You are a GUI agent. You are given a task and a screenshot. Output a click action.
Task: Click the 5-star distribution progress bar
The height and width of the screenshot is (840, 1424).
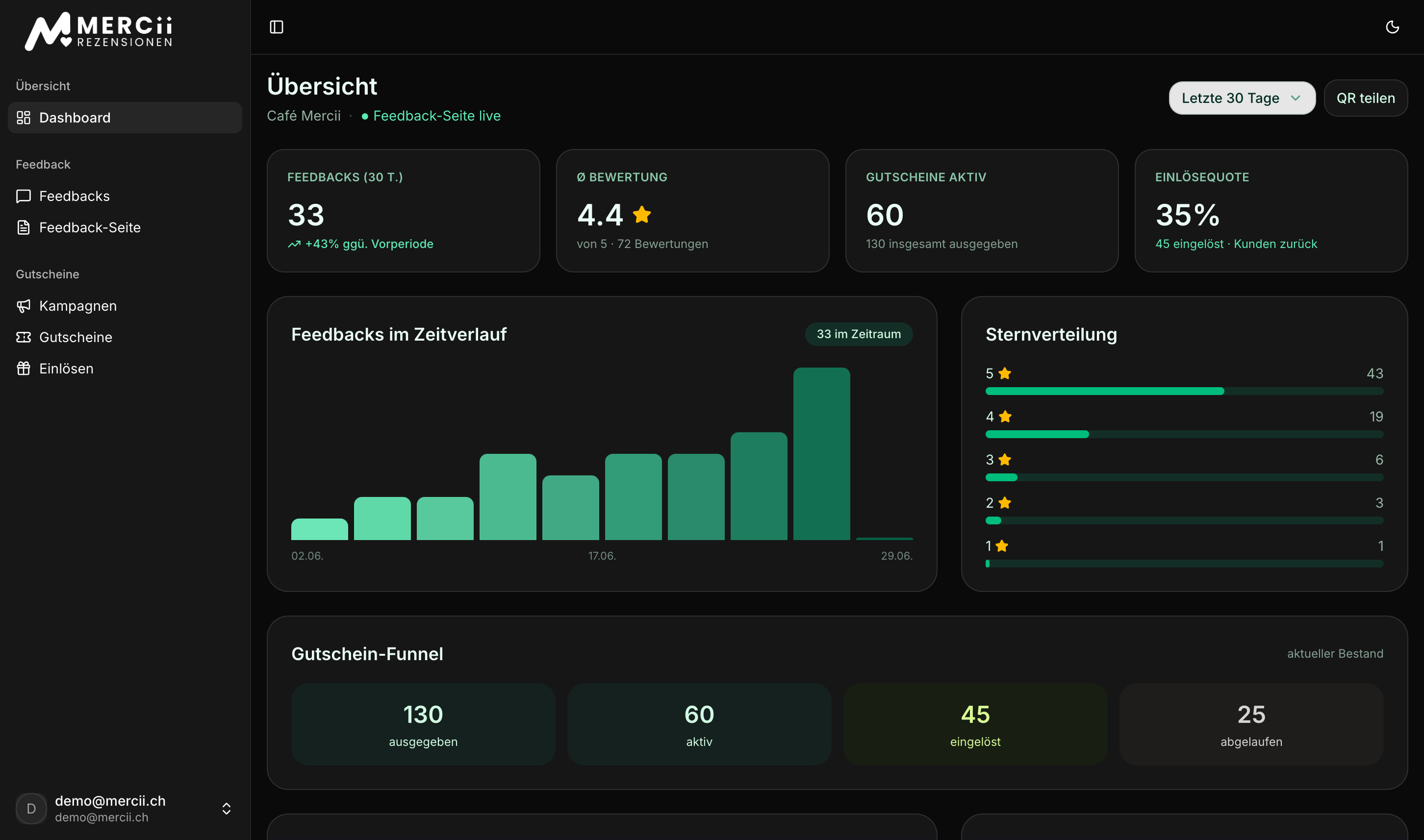click(1184, 391)
